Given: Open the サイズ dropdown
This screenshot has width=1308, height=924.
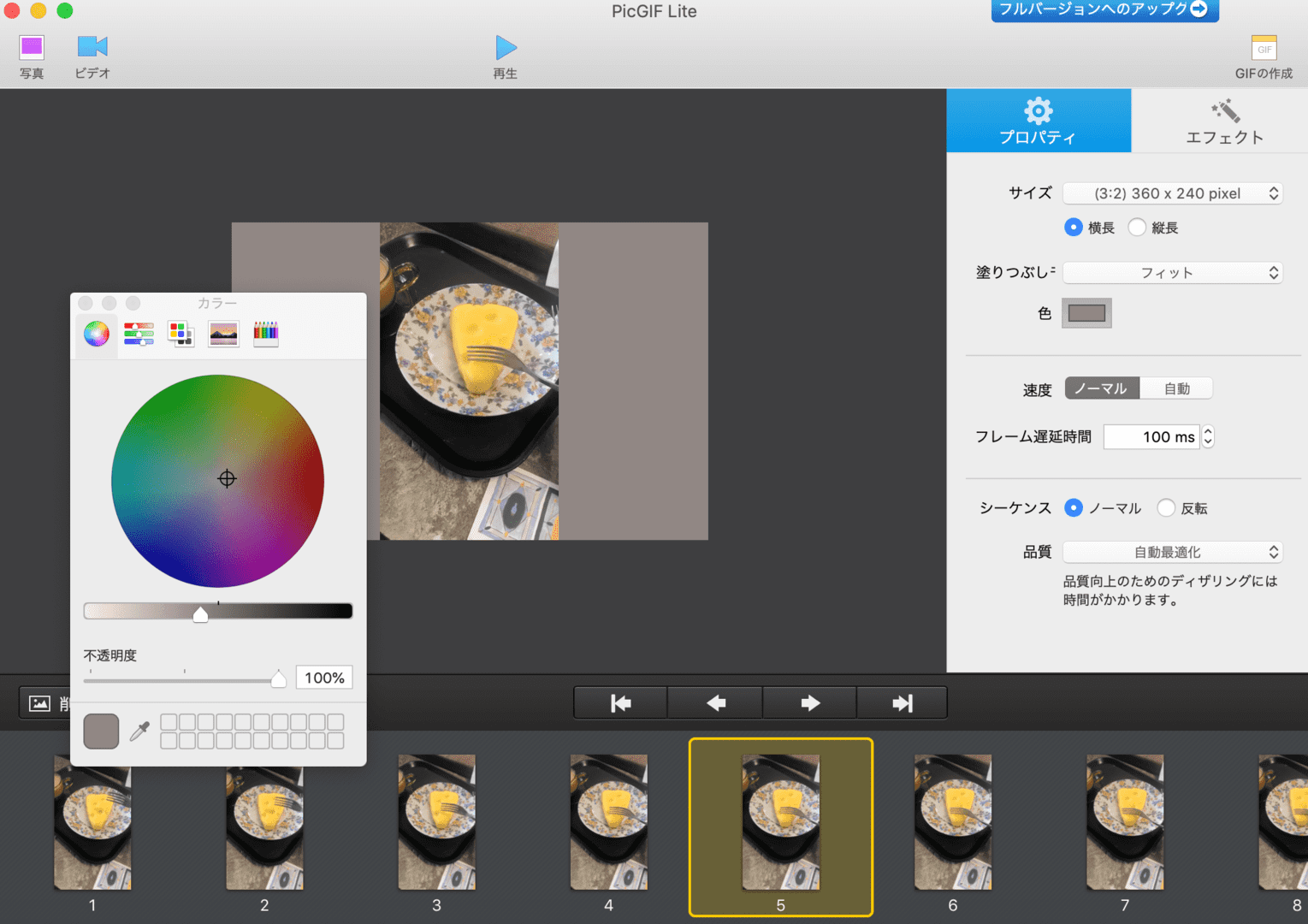Looking at the screenshot, I should (x=1172, y=193).
